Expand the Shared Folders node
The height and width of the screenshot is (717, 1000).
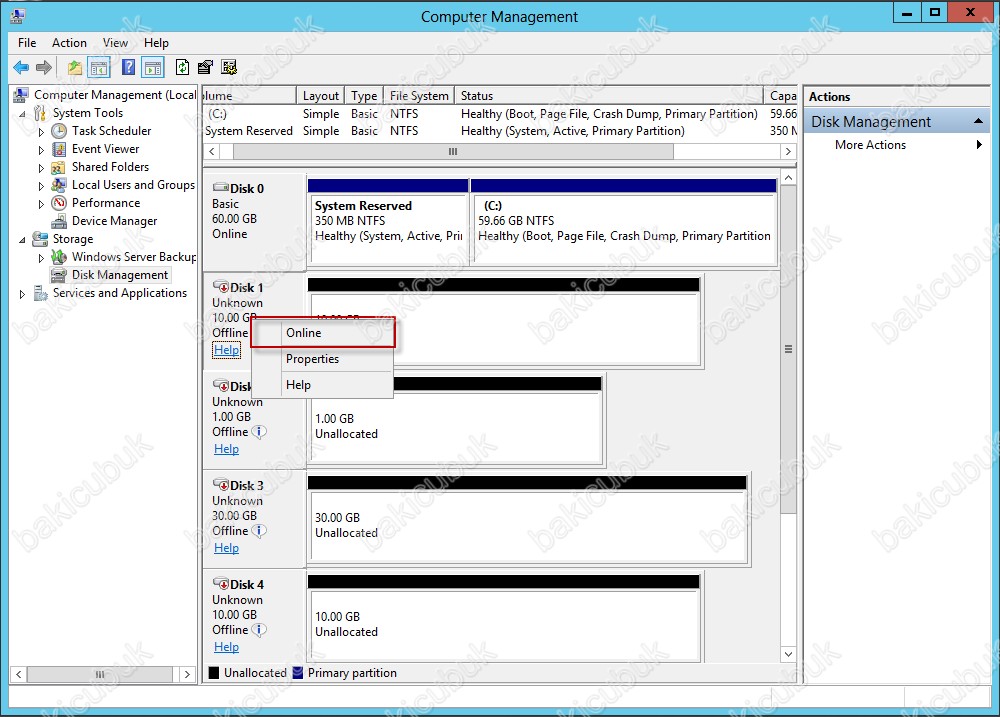pyautogui.click(x=41, y=168)
